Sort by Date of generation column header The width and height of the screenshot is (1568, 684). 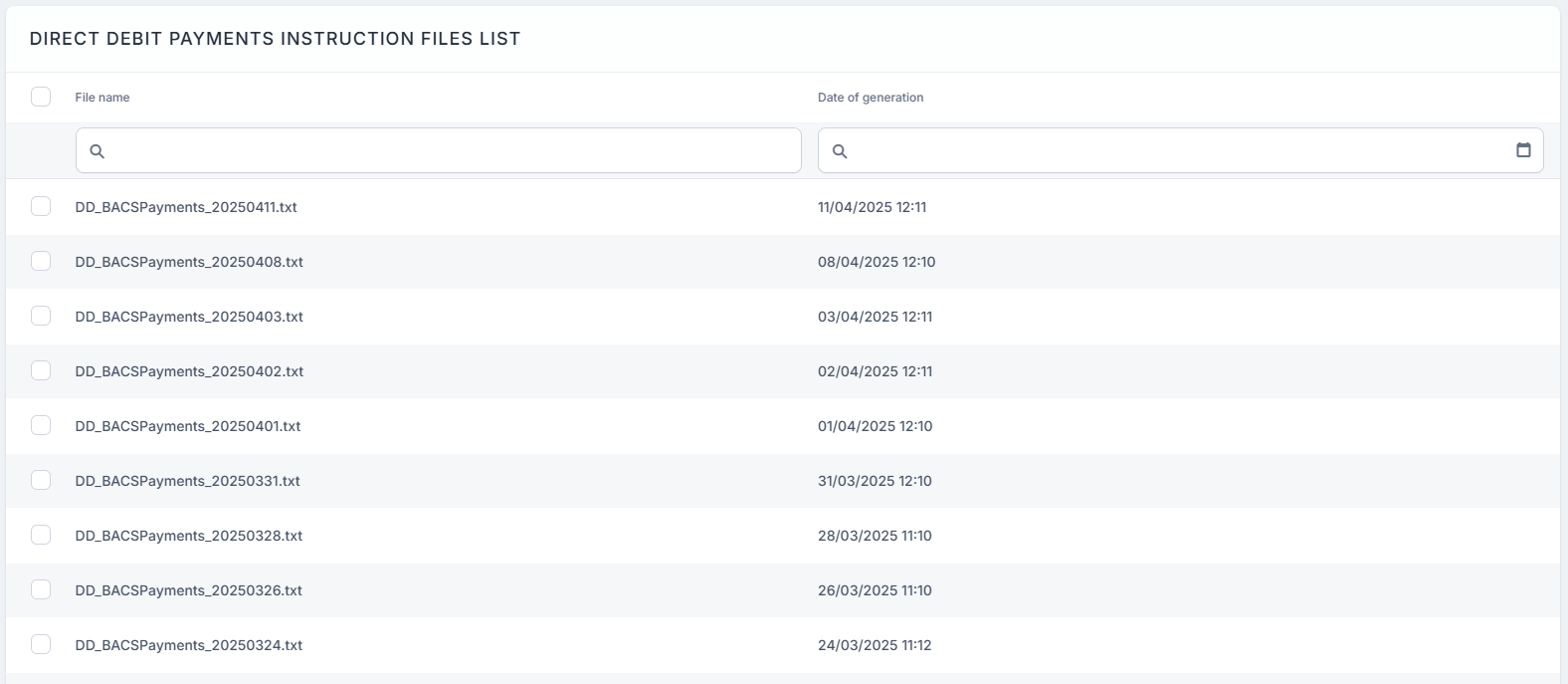(871, 98)
